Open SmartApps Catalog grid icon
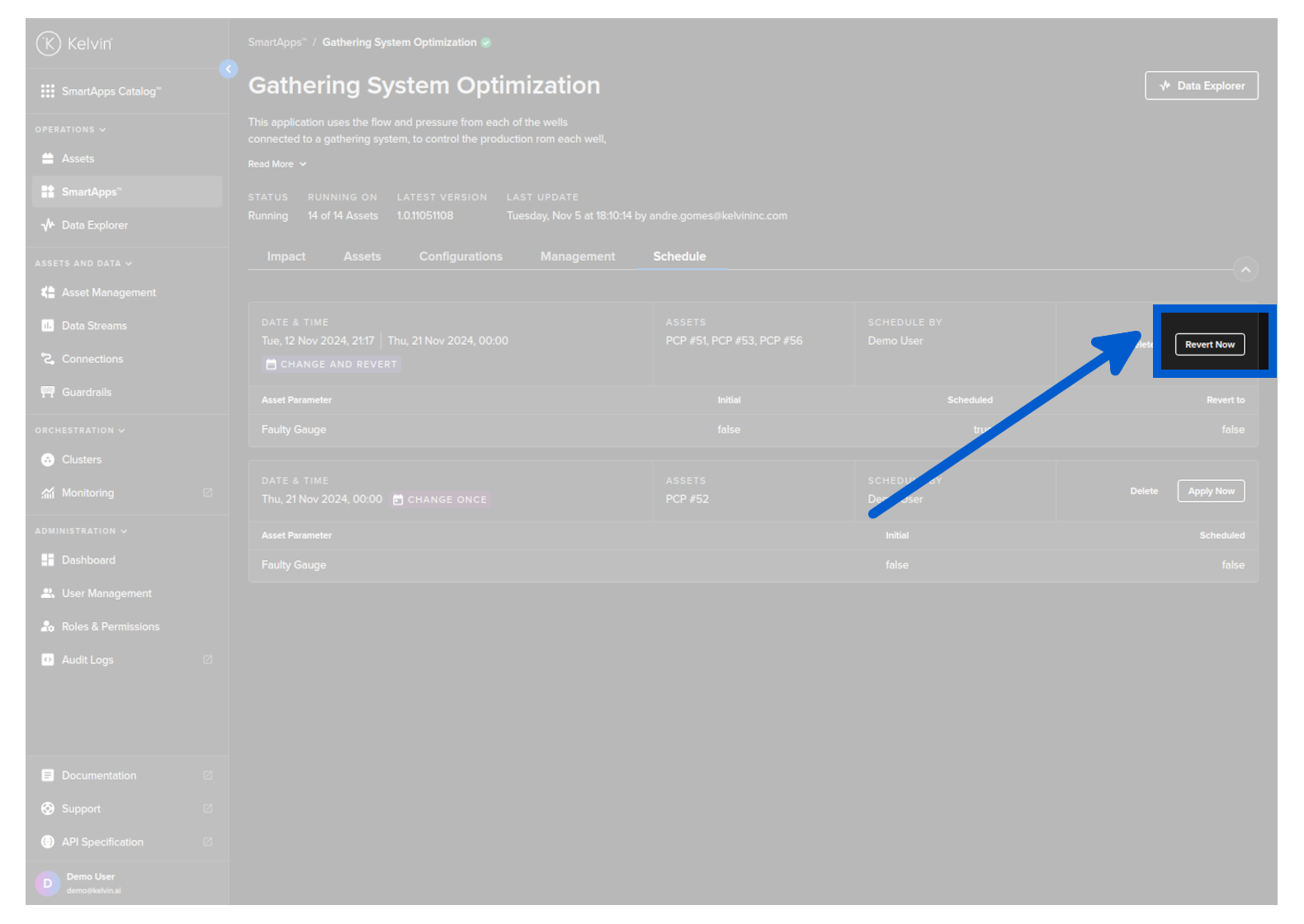1304x924 pixels. tap(48, 92)
